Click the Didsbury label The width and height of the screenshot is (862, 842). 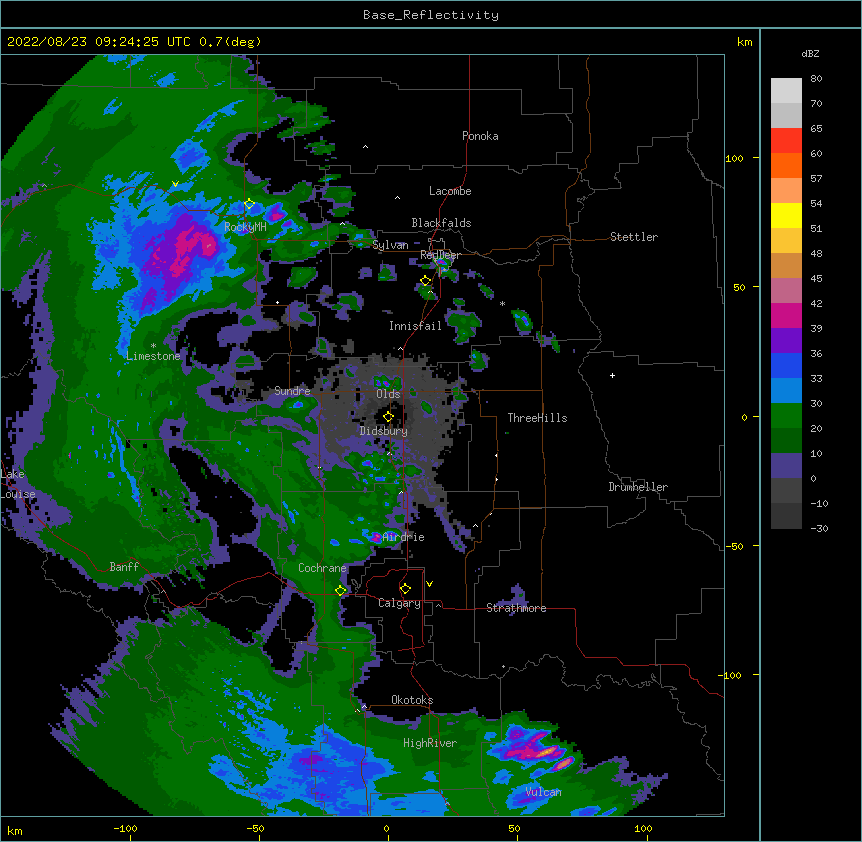point(384,431)
